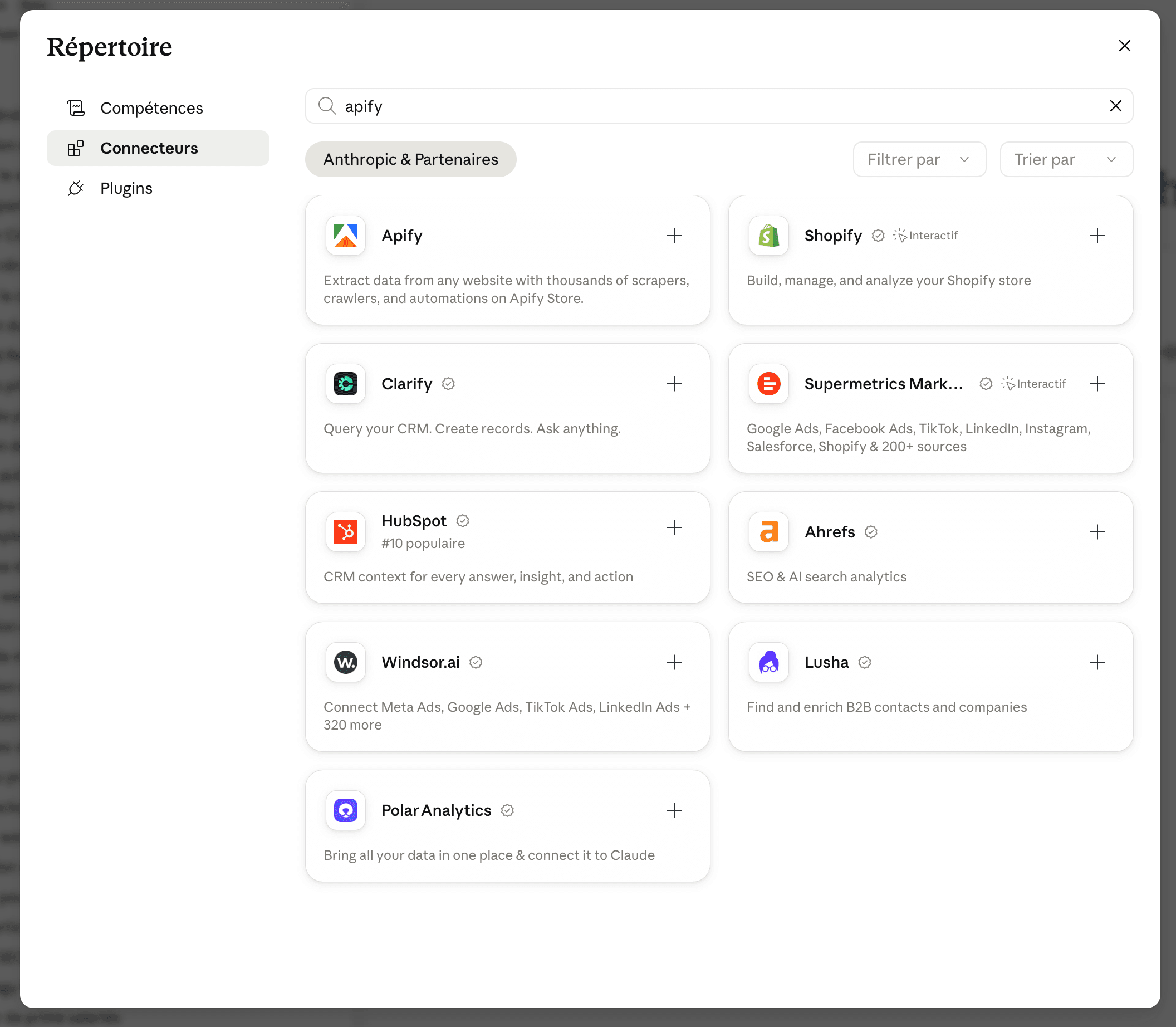Click the Shopify bag logo
1176x1027 pixels.
pos(769,236)
